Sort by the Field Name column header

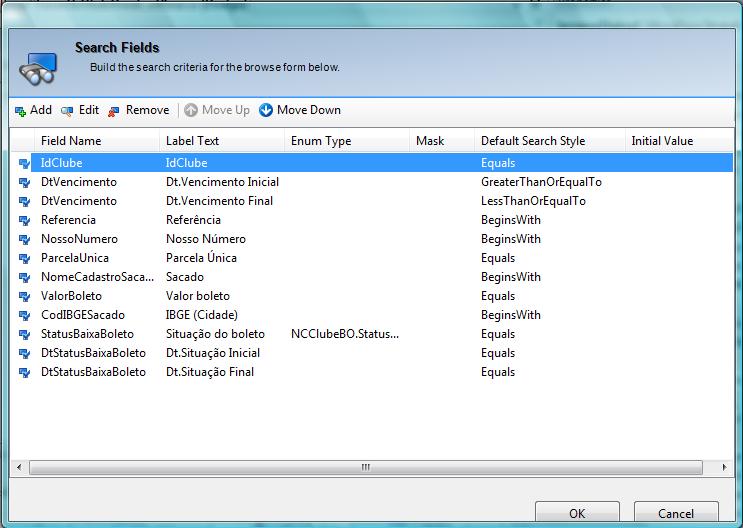(x=71, y=141)
